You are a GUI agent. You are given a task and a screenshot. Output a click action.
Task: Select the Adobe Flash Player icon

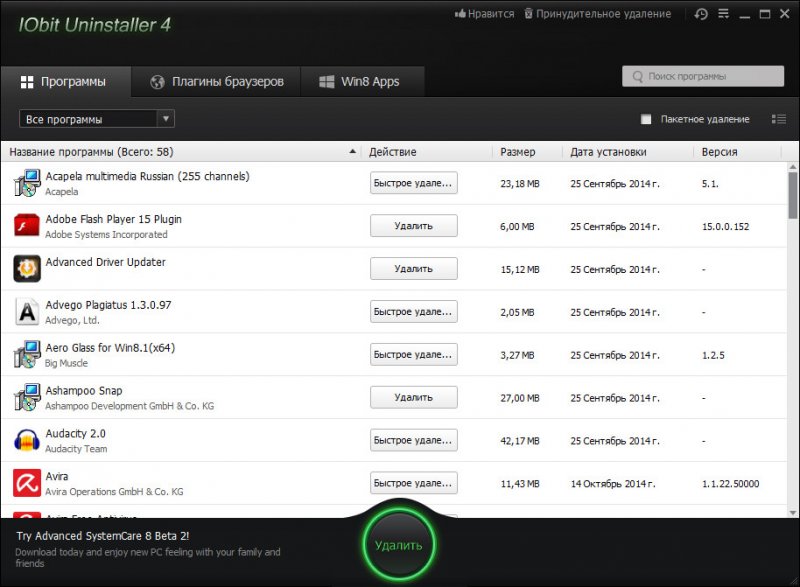pos(27,226)
